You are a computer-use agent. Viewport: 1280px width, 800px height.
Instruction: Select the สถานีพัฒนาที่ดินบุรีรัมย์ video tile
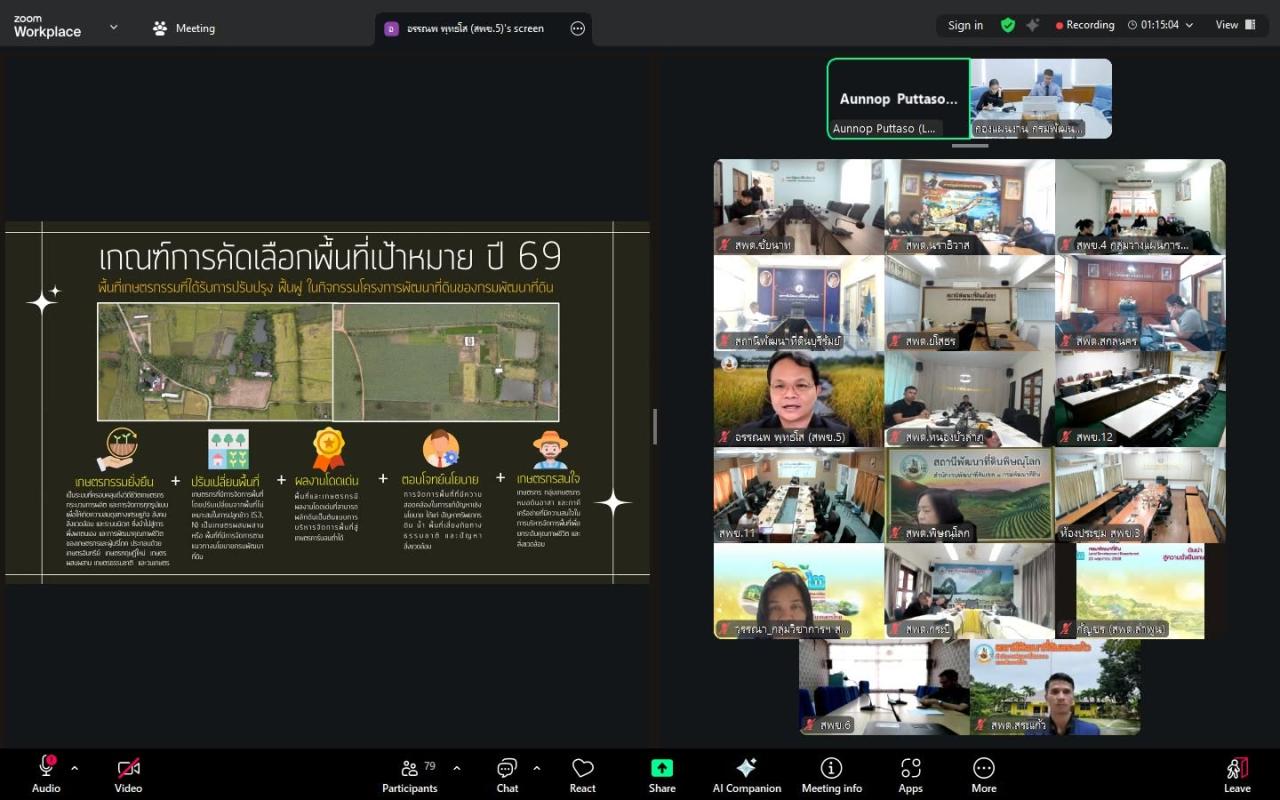coord(799,303)
